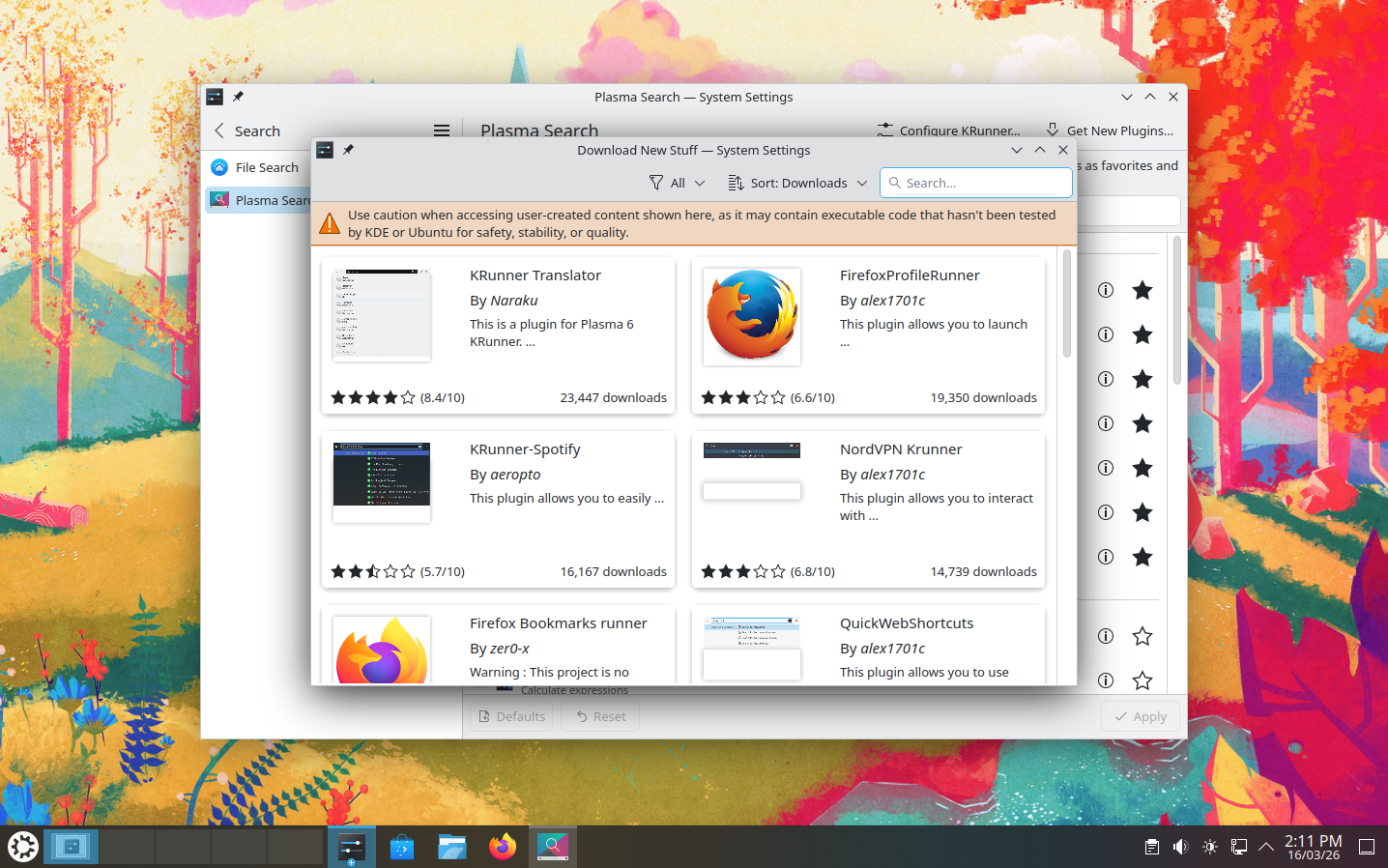Open the network tray icon
Screen dimensions: 1388x868
pos(1238,847)
